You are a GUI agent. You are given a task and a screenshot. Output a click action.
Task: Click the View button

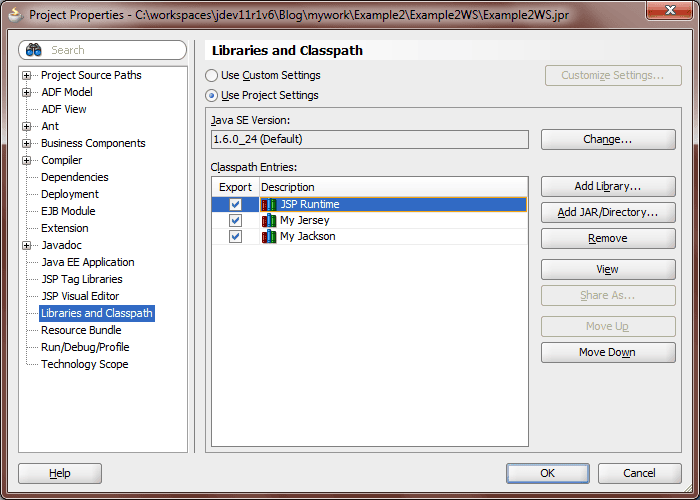tap(608, 270)
